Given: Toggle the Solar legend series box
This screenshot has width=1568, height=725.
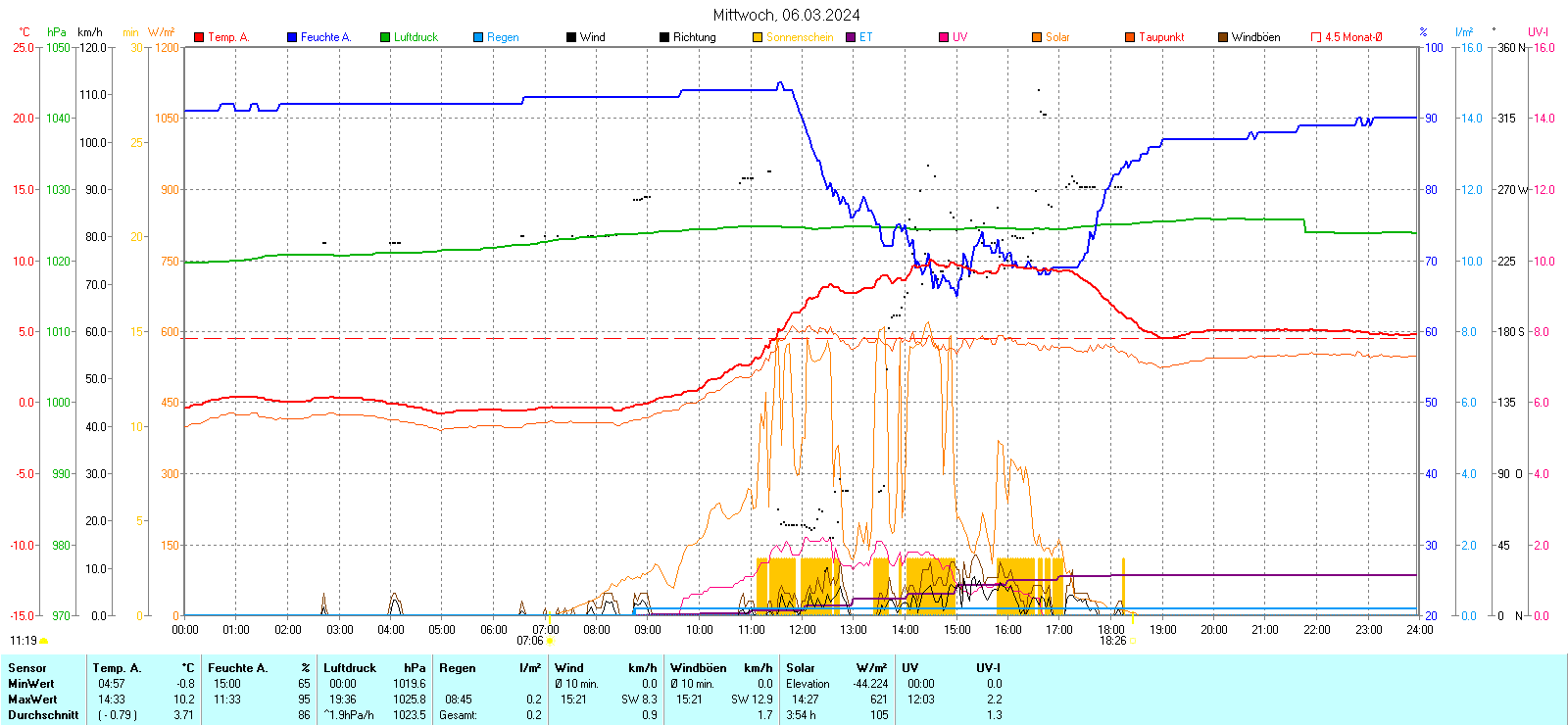Looking at the screenshot, I should click(1037, 37).
